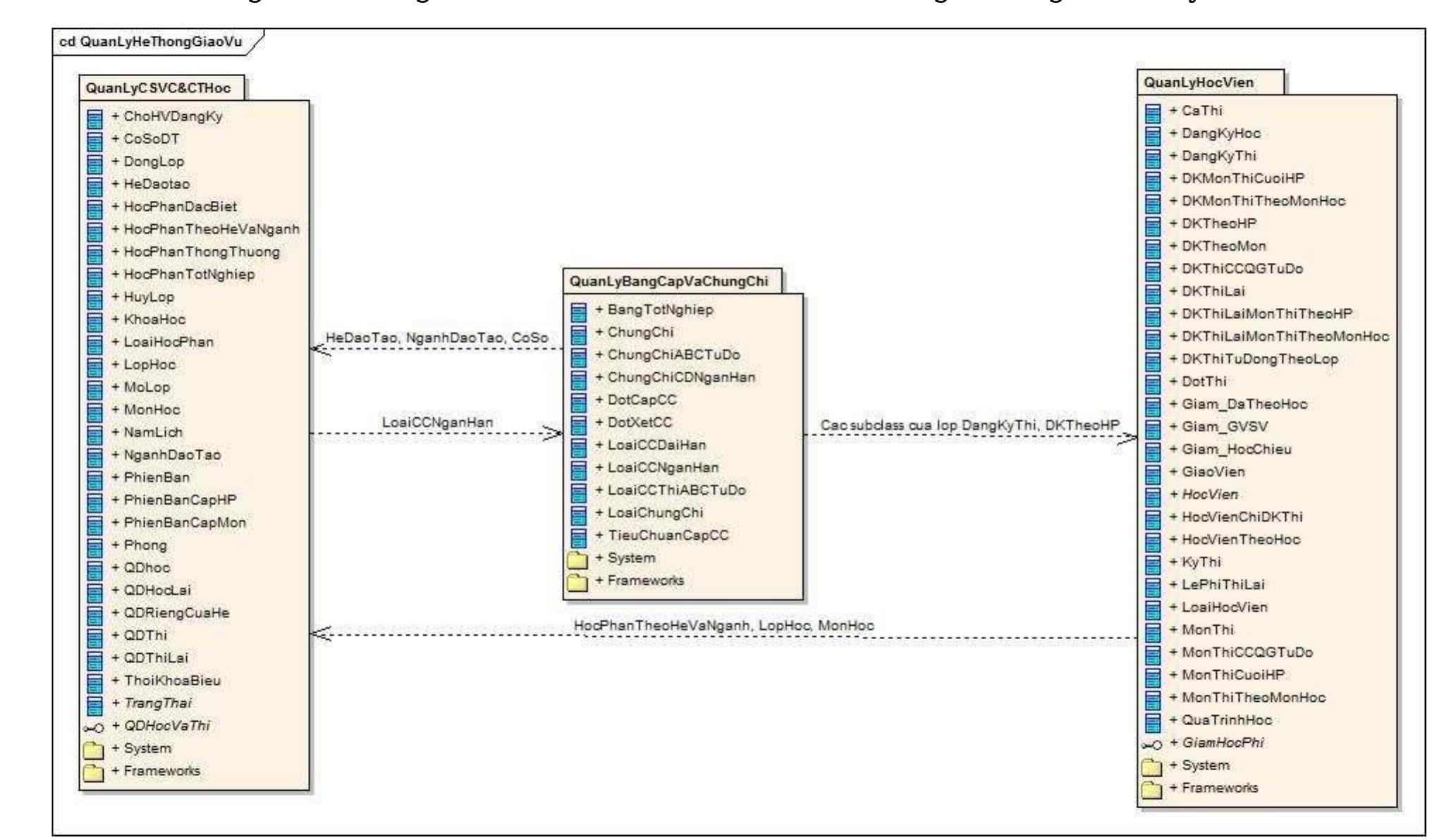Click the + TieuChuanCapCC class entry
Screen dimensions: 1444x840
pyautogui.click(x=662, y=535)
